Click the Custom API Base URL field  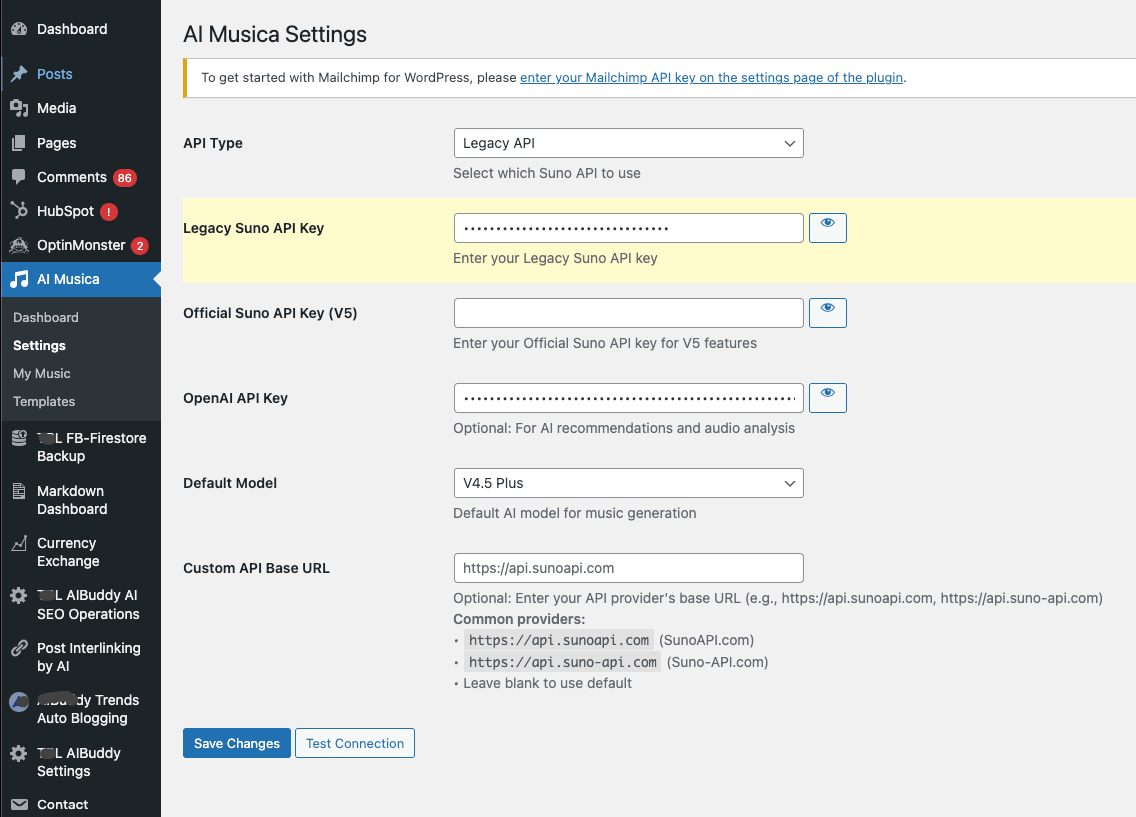[628, 568]
